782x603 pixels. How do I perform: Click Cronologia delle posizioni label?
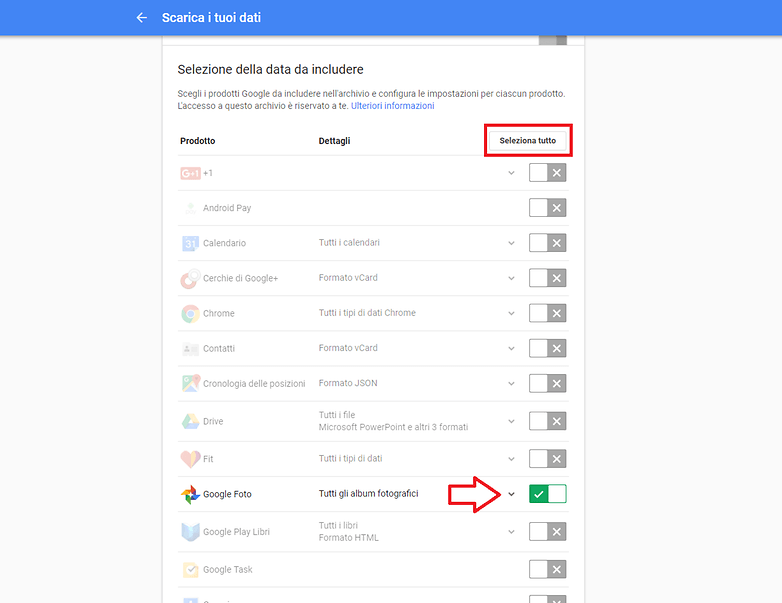[254, 384]
